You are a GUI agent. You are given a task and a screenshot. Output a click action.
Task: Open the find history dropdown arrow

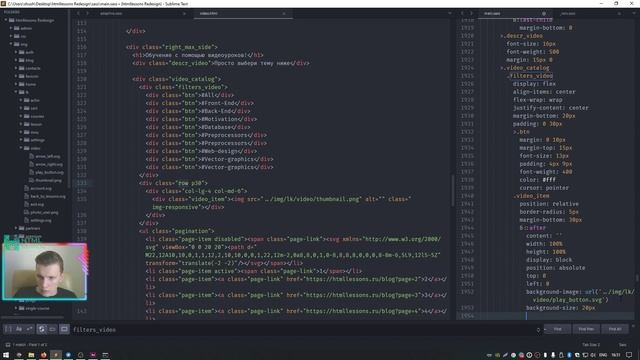pyautogui.click(x=538, y=329)
